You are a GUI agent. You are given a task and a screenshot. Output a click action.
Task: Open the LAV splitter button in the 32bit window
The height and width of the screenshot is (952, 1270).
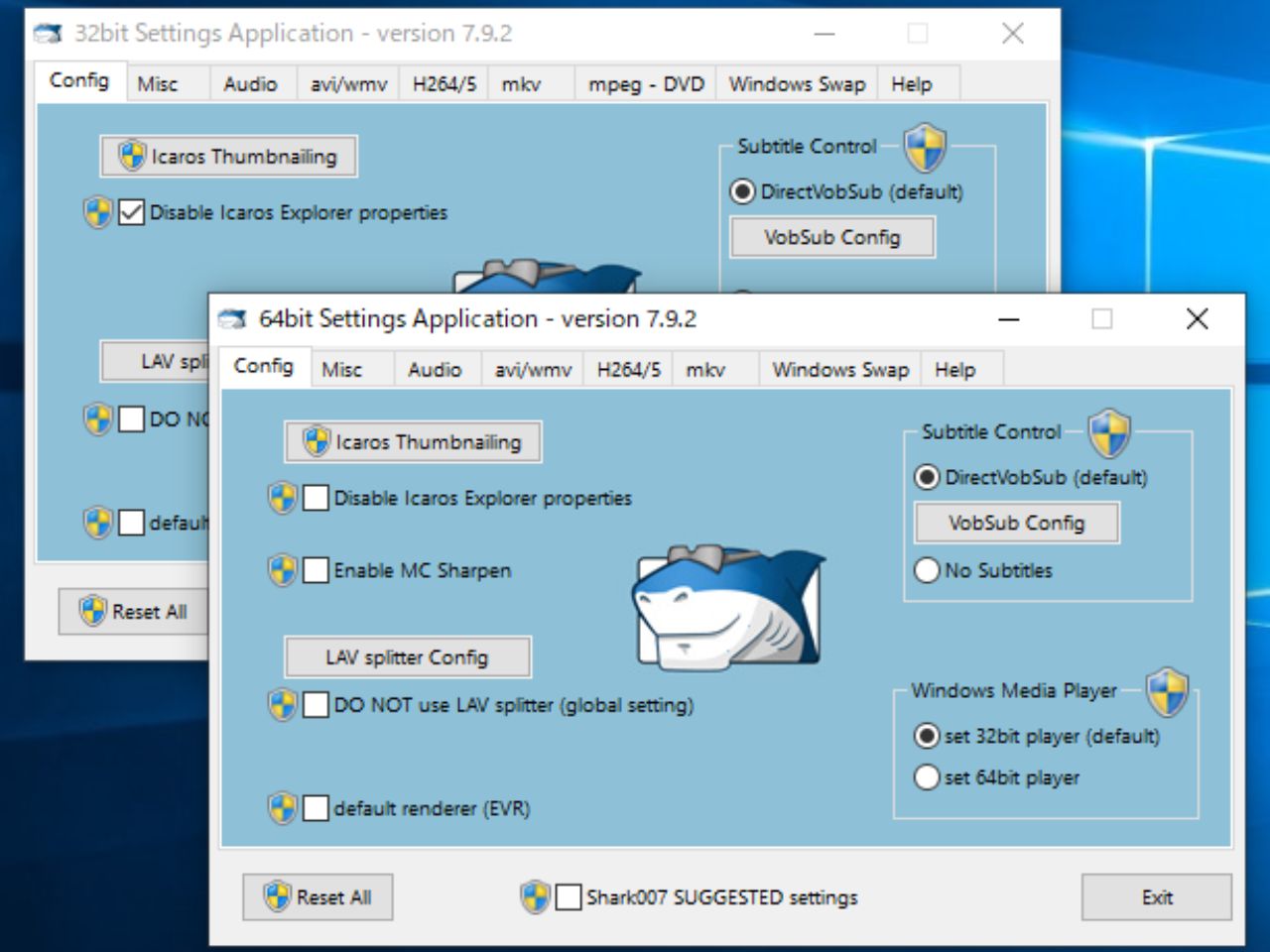point(155,362)
